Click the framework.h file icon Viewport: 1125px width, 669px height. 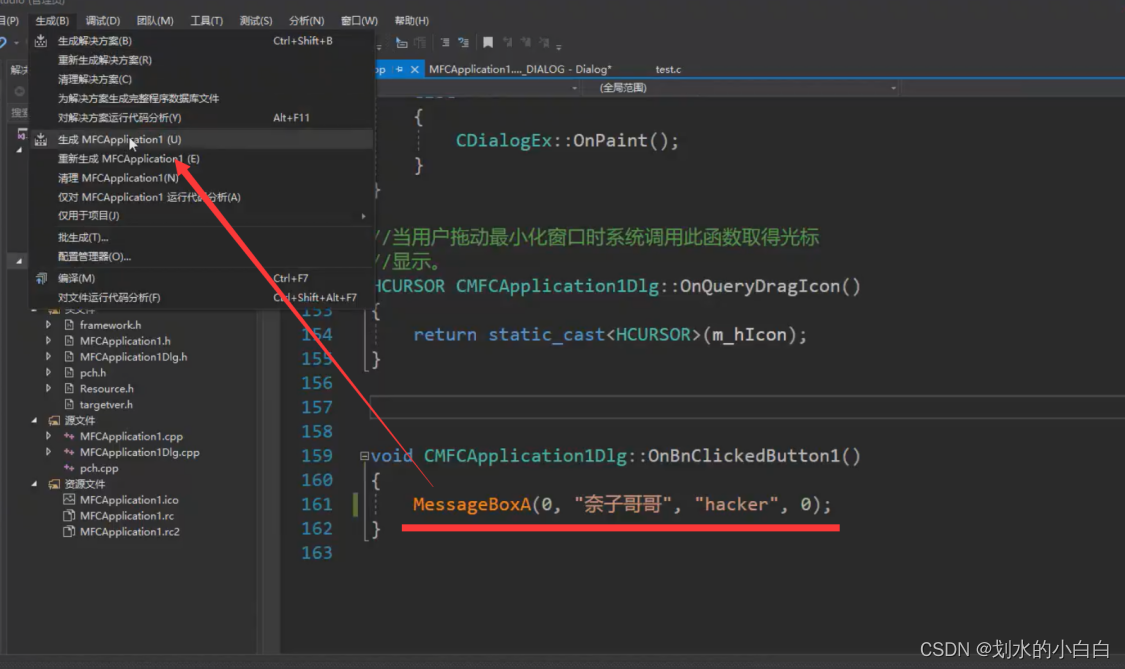click(x=69, y=325)
